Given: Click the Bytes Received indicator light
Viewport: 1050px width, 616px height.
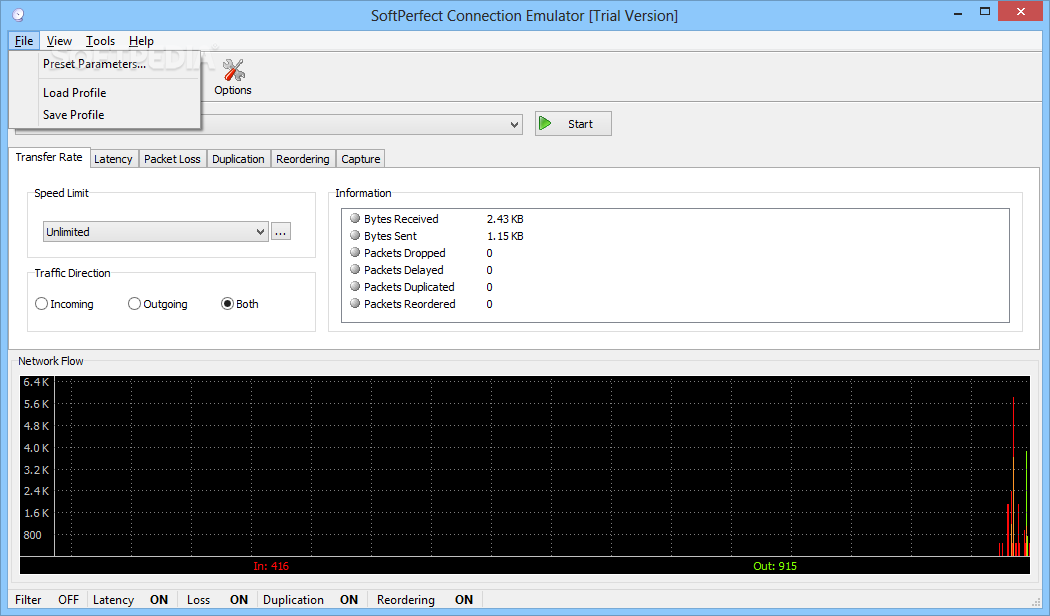Looking at the screenshot, I should pos(355,218).
